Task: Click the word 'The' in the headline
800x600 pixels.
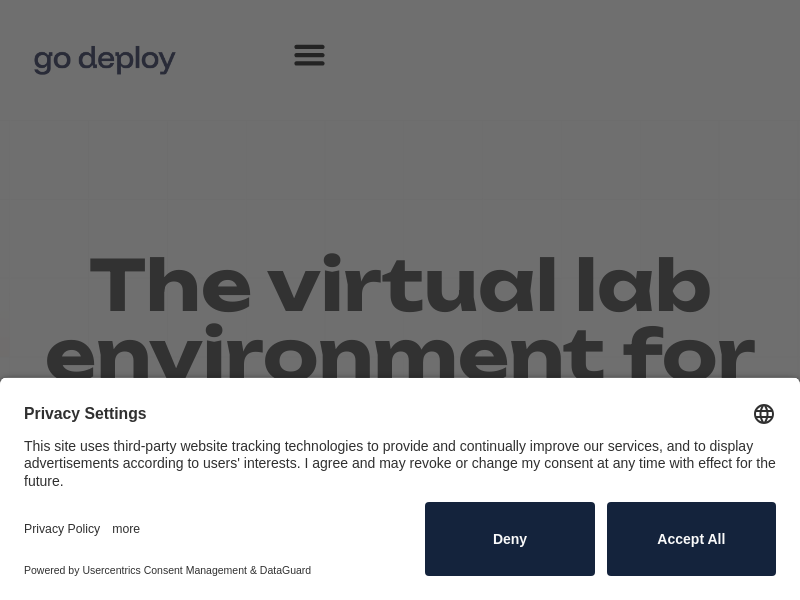Action: pyautogui.click(x=170, y=287)
